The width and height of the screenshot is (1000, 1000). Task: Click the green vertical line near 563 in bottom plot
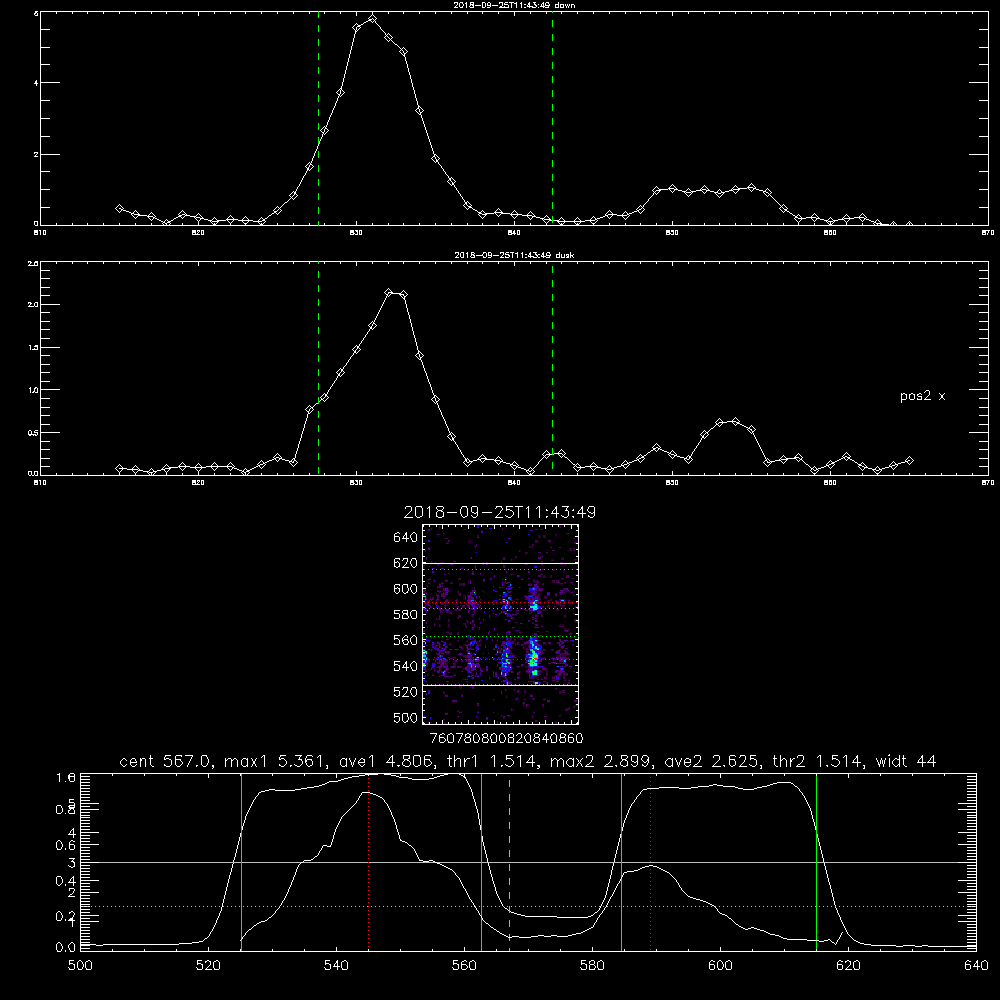[x=481, y=861]
